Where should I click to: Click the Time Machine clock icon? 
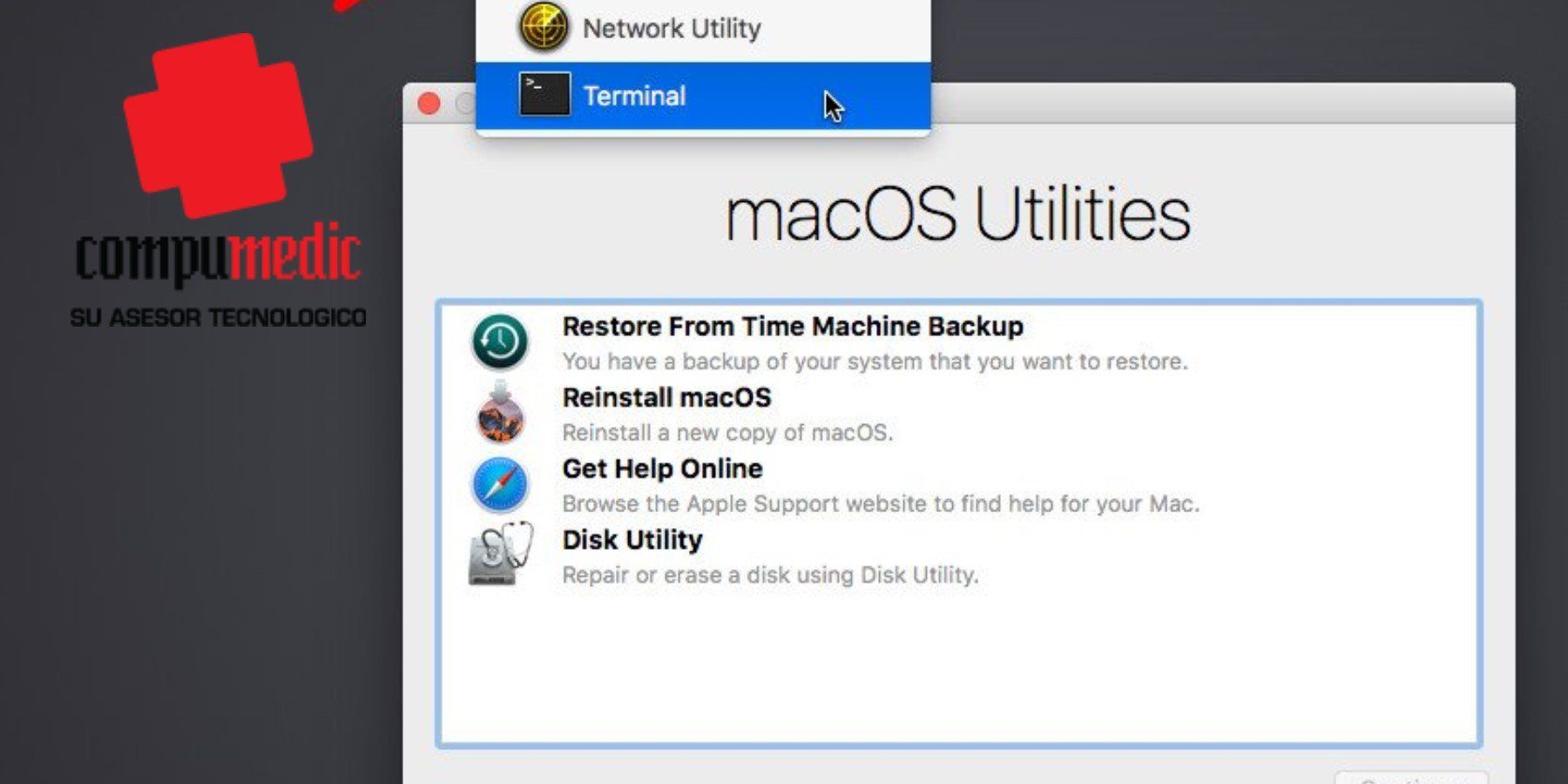click(x=500, y=341)
